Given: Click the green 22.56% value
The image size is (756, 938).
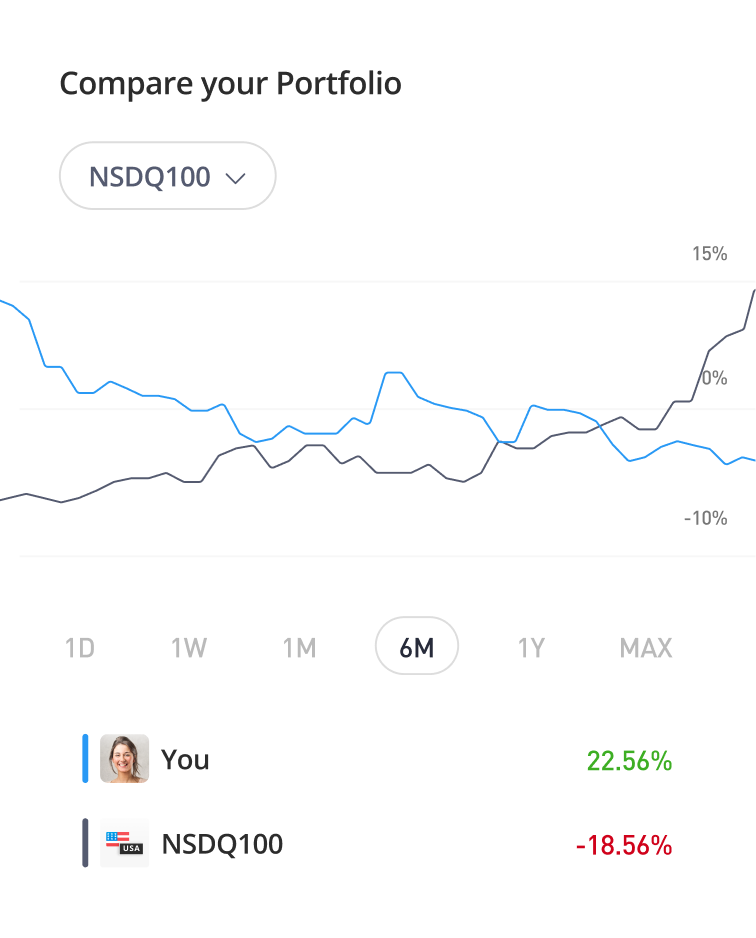Looking at the screenshot, I should click(x=629, y=761).
